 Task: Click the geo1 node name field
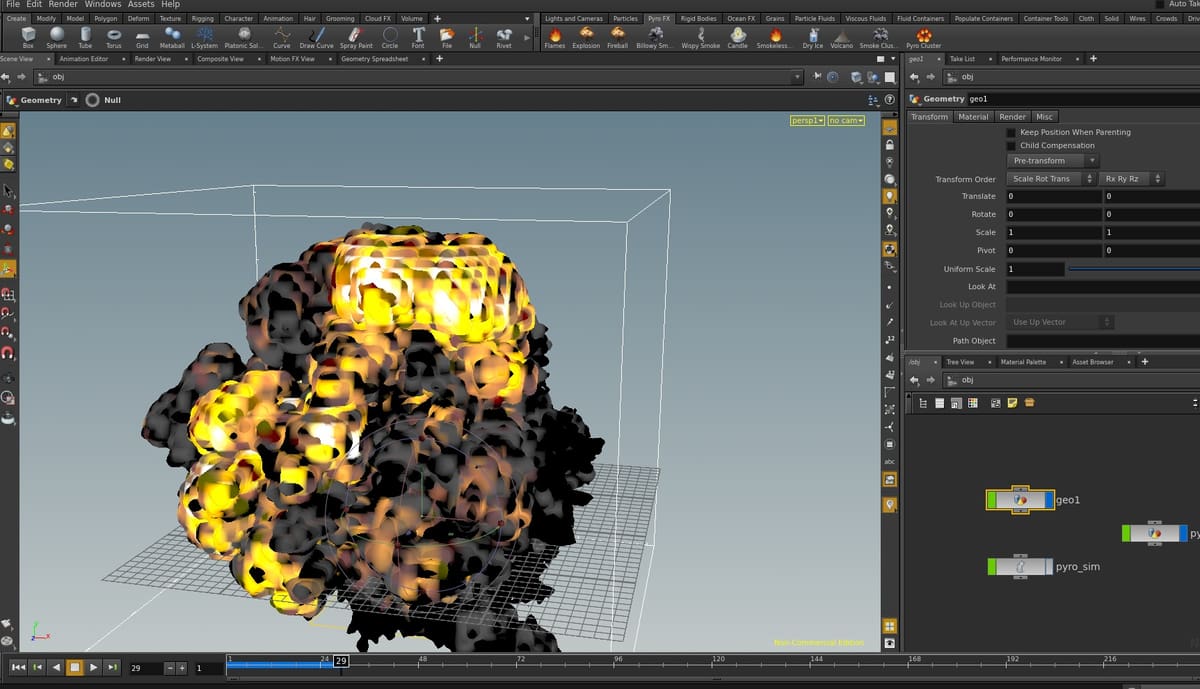click(x=1082, y=99)
